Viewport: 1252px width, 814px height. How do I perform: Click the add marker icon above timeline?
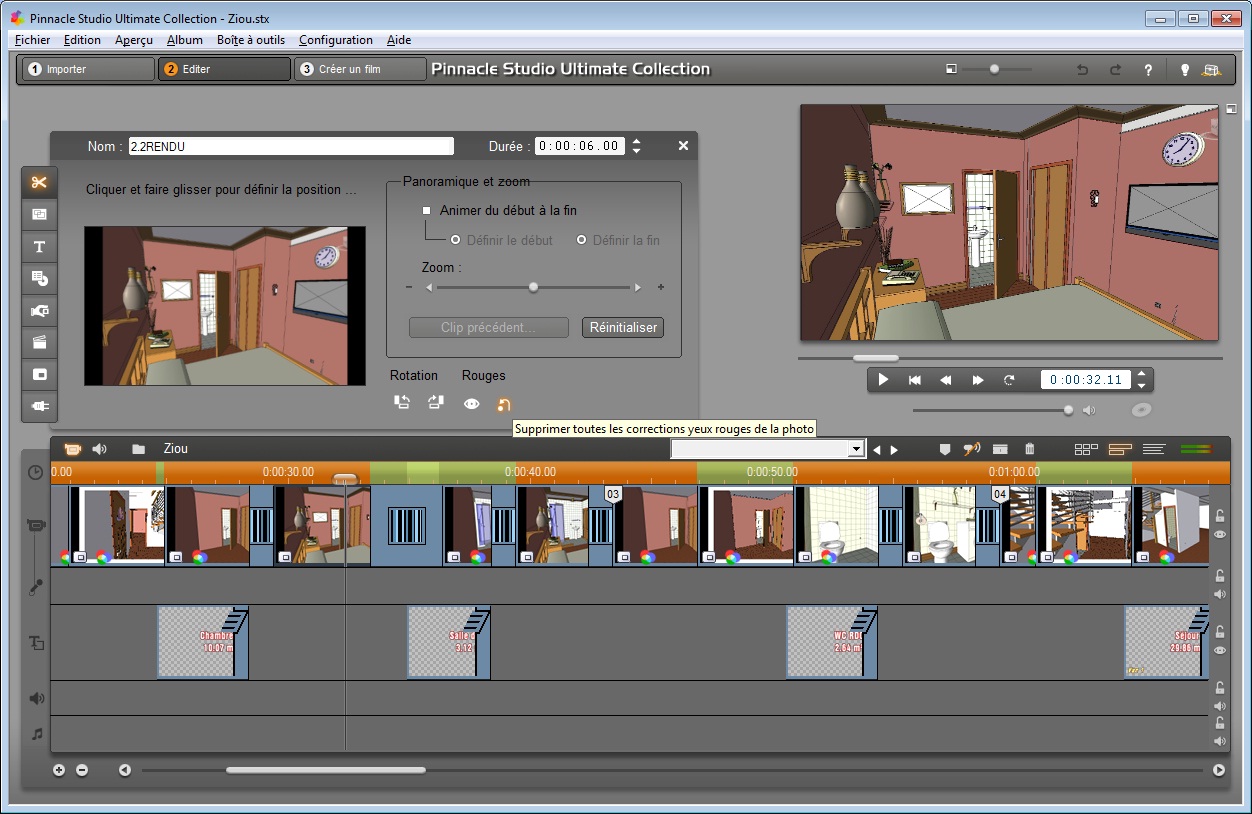(944, 450)
